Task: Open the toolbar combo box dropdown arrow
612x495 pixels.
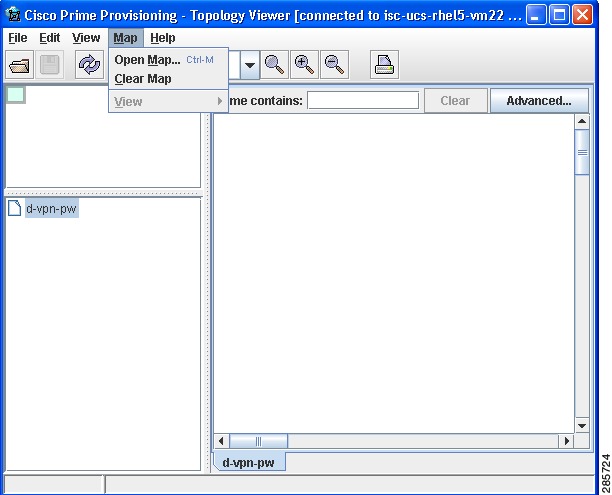Action: coord(250,65)
